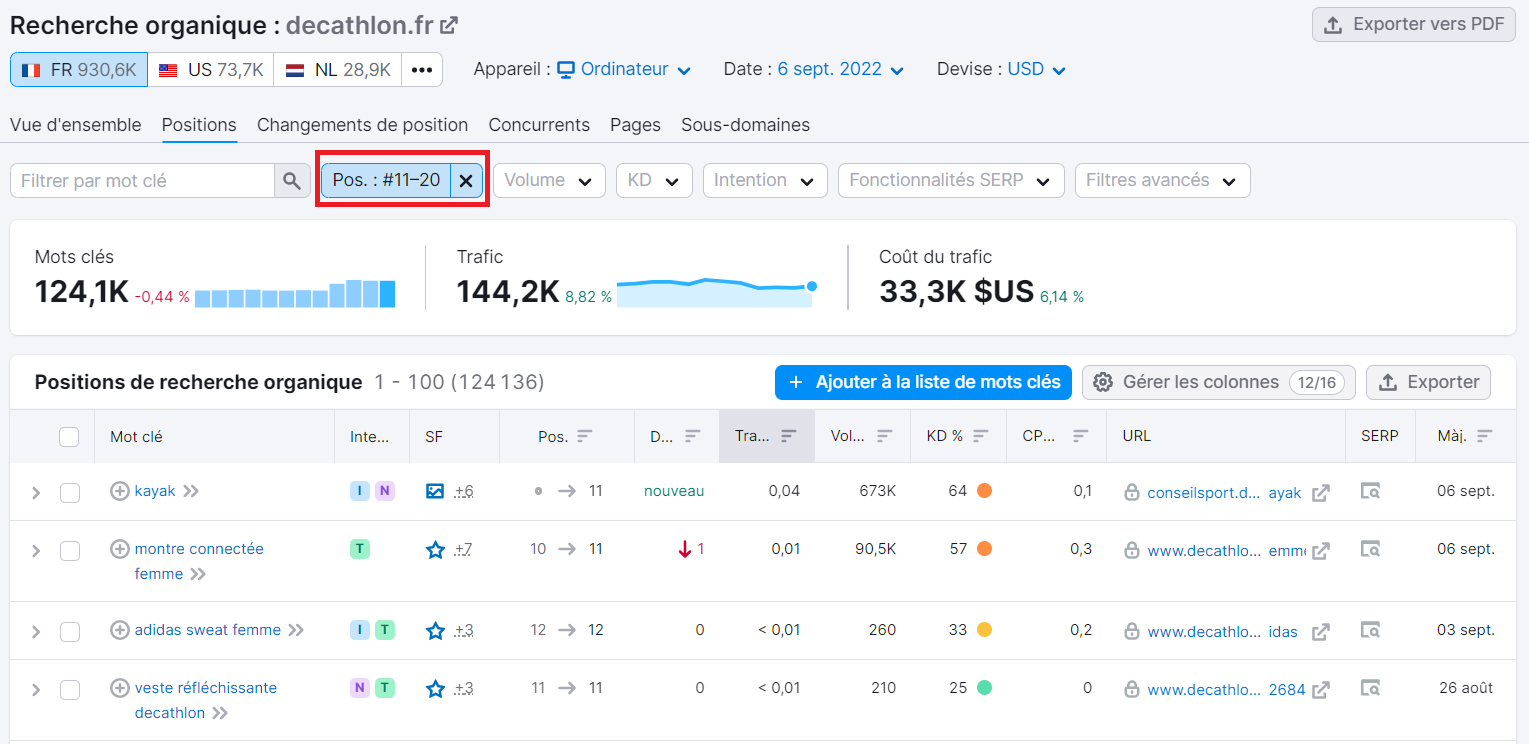This screenshot has width=1529, height=744.
Task: View SERP snapshot for veste réfléchissante decathlon
Action: [x=1371, y=688]
